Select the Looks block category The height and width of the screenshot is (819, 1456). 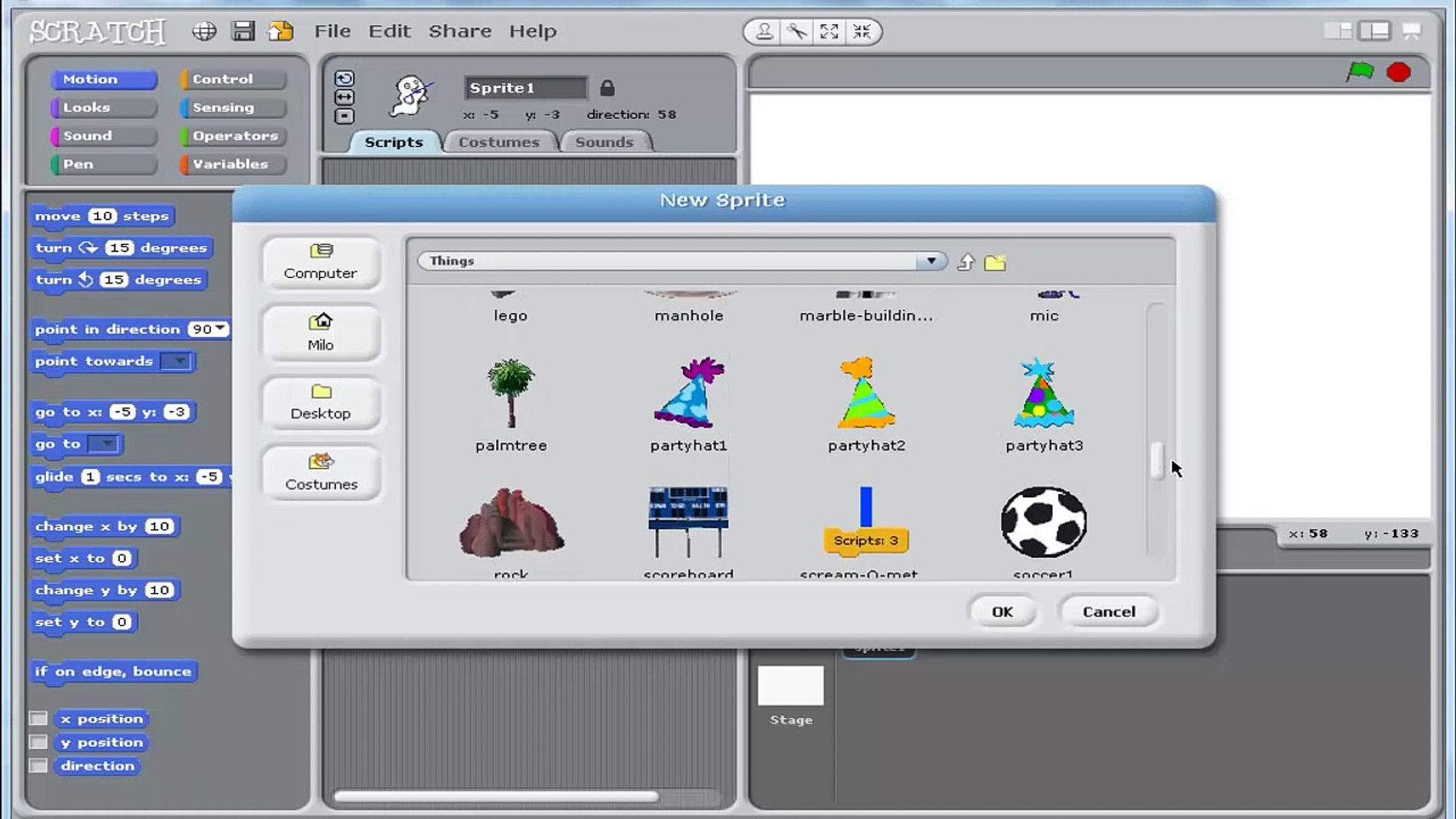point(104,108)
